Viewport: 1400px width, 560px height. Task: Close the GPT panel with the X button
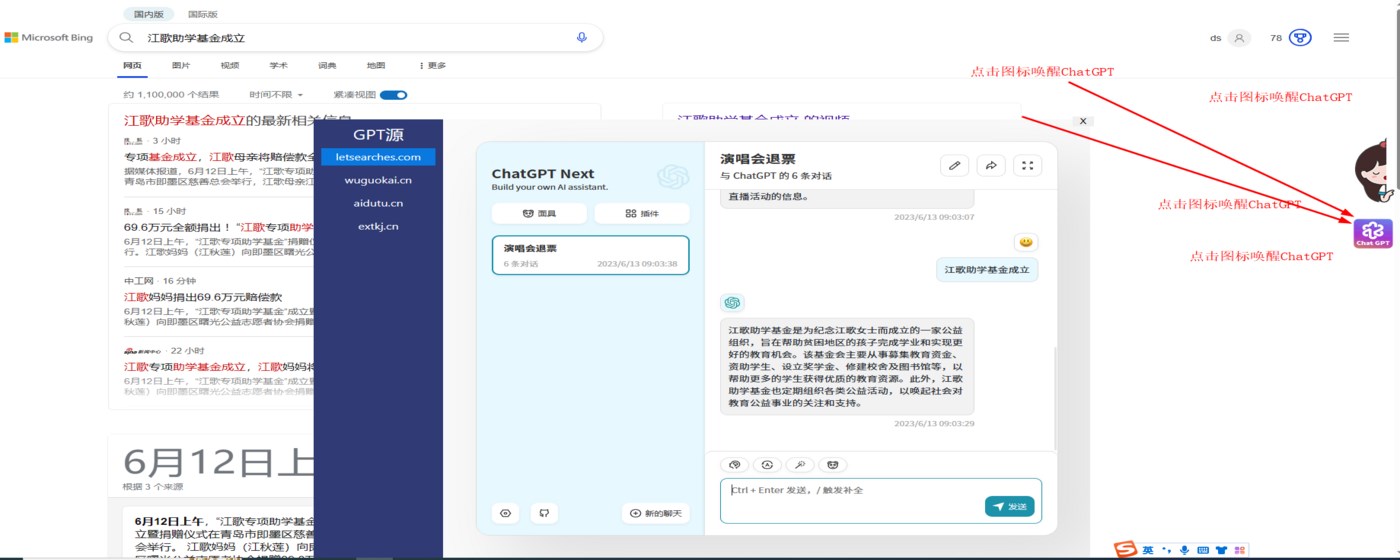[x=1082, y=121]
